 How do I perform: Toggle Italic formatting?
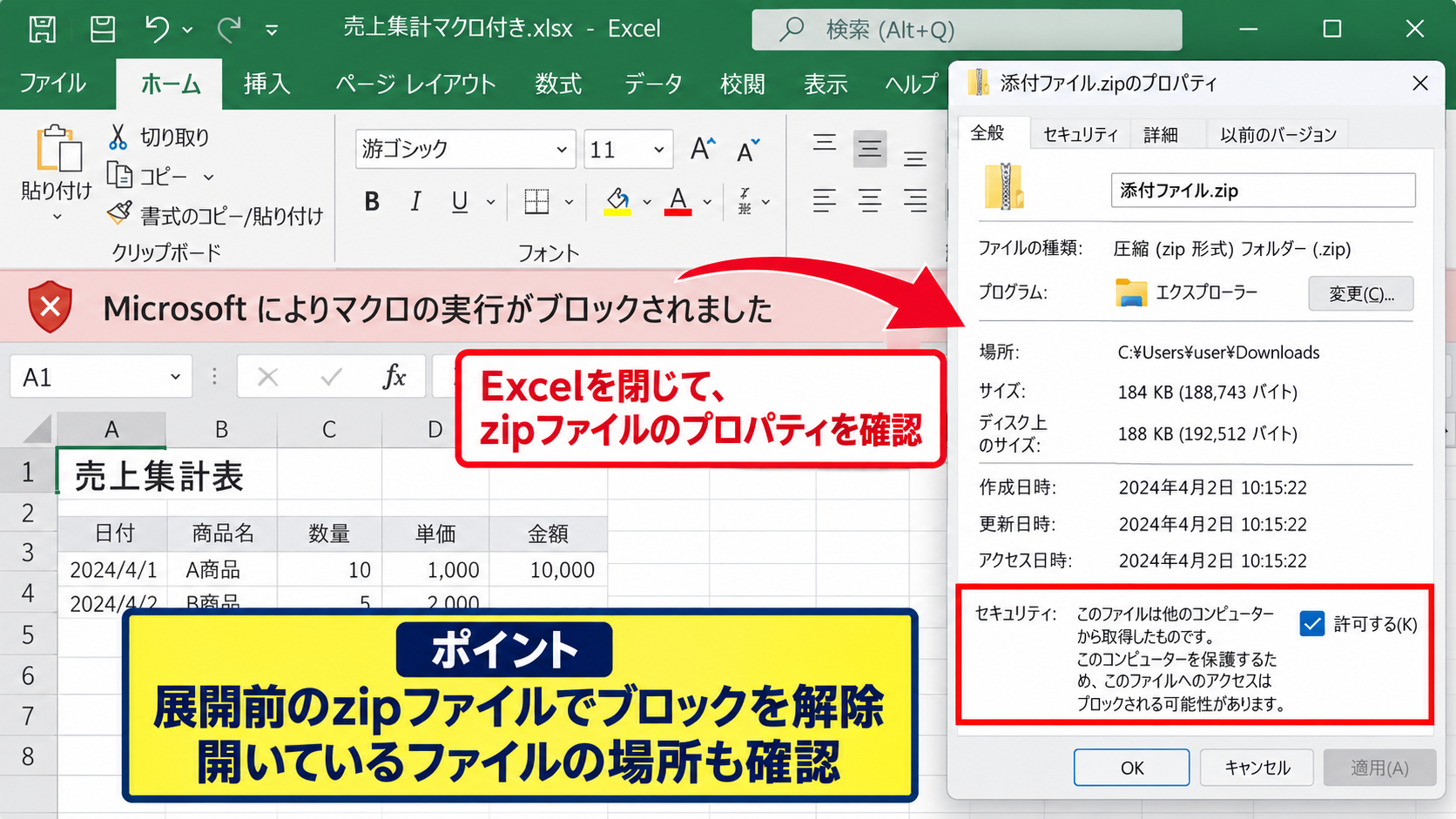tap(415, 202)
